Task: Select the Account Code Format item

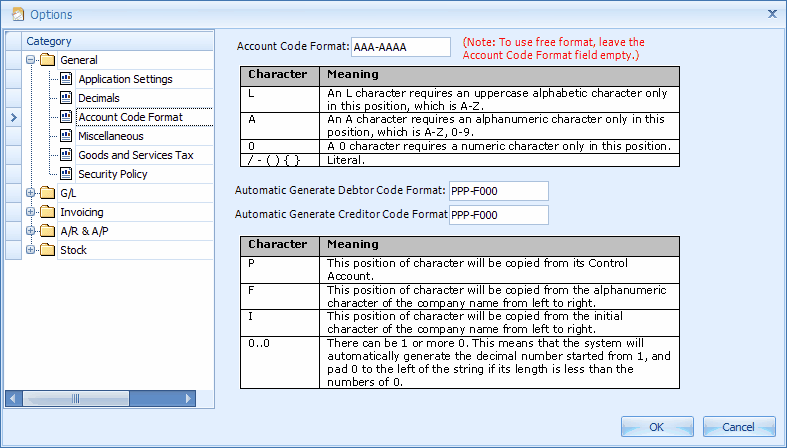Action: 130,117
